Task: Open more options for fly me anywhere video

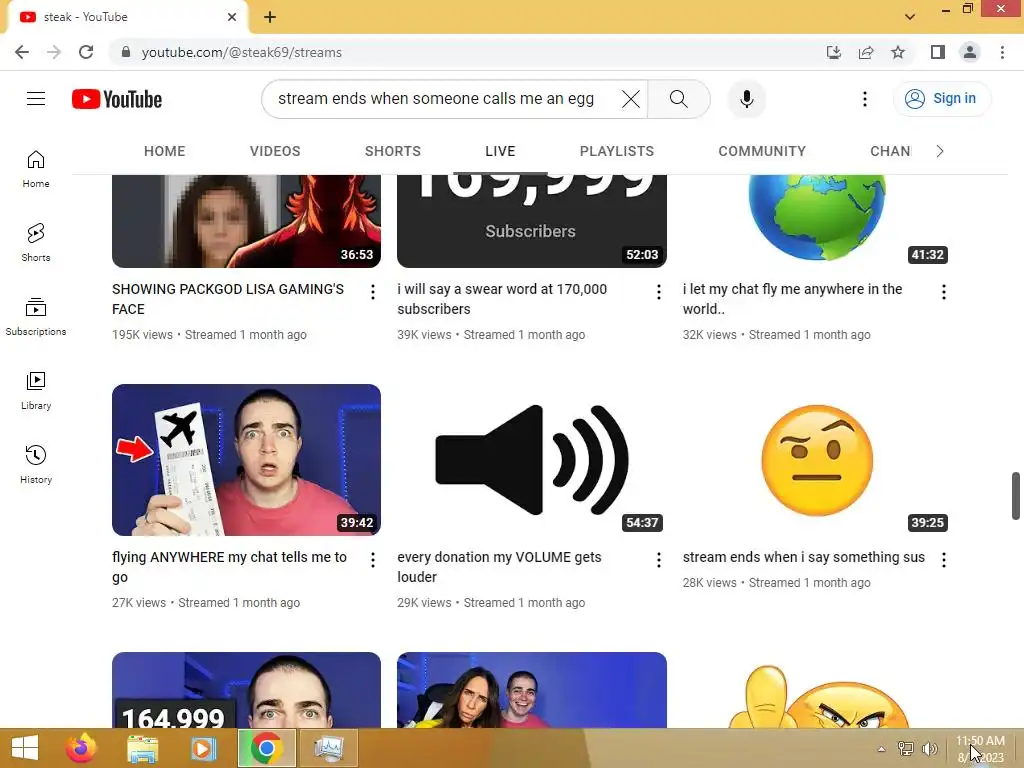Action: click(944, 292)
